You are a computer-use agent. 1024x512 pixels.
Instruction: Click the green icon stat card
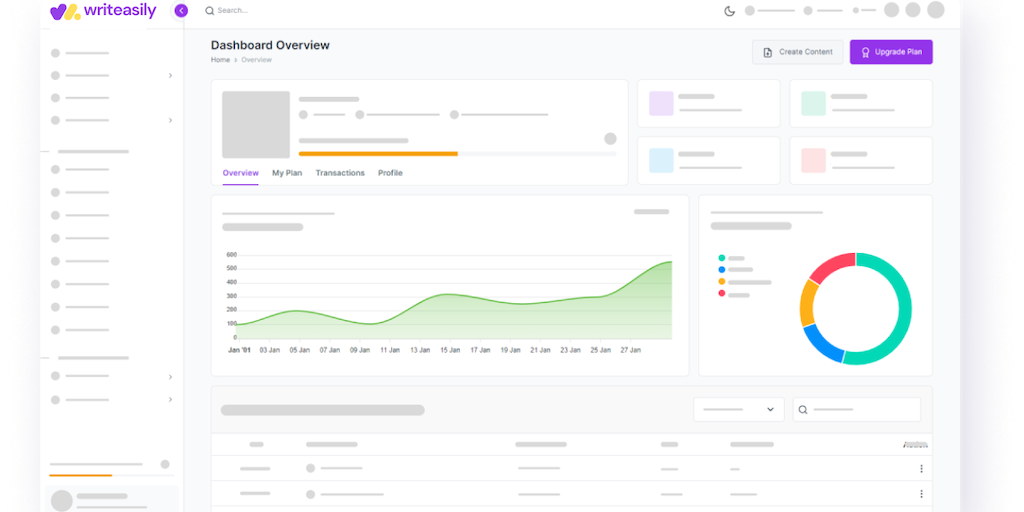[x=860, y=103]
